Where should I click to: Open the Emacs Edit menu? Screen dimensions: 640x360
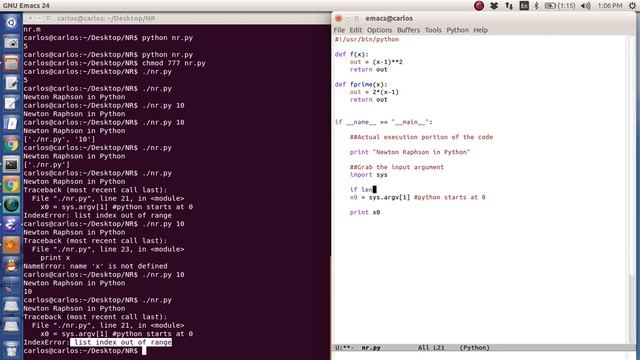click(356, 30)
